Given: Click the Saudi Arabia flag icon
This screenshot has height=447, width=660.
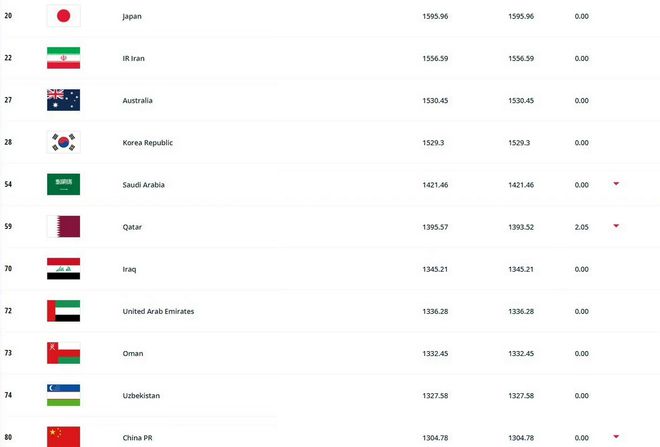Looking at the screenshot, I should (x=64, y=184).
